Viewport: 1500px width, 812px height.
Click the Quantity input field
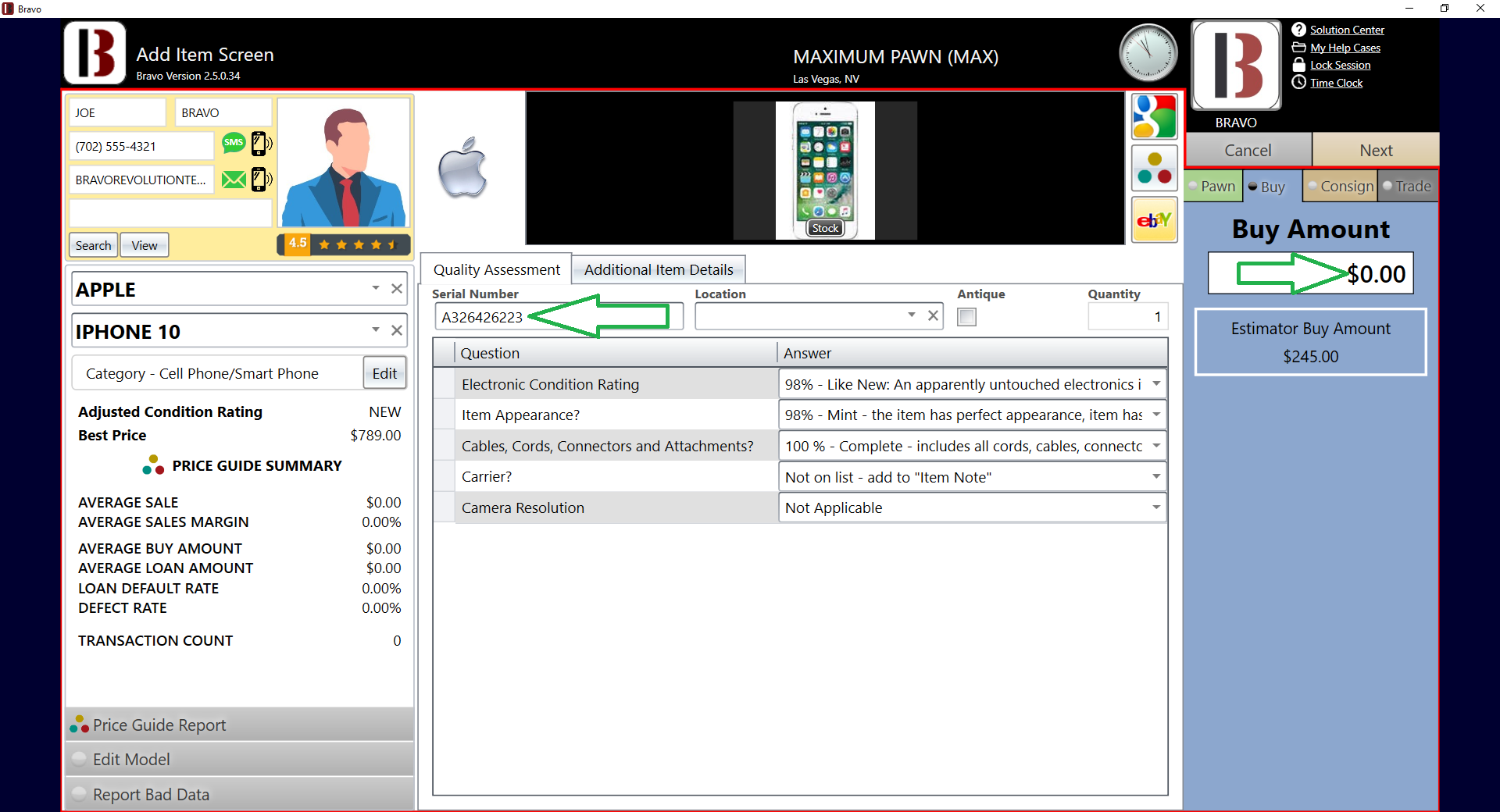[x=1127, y=316]
